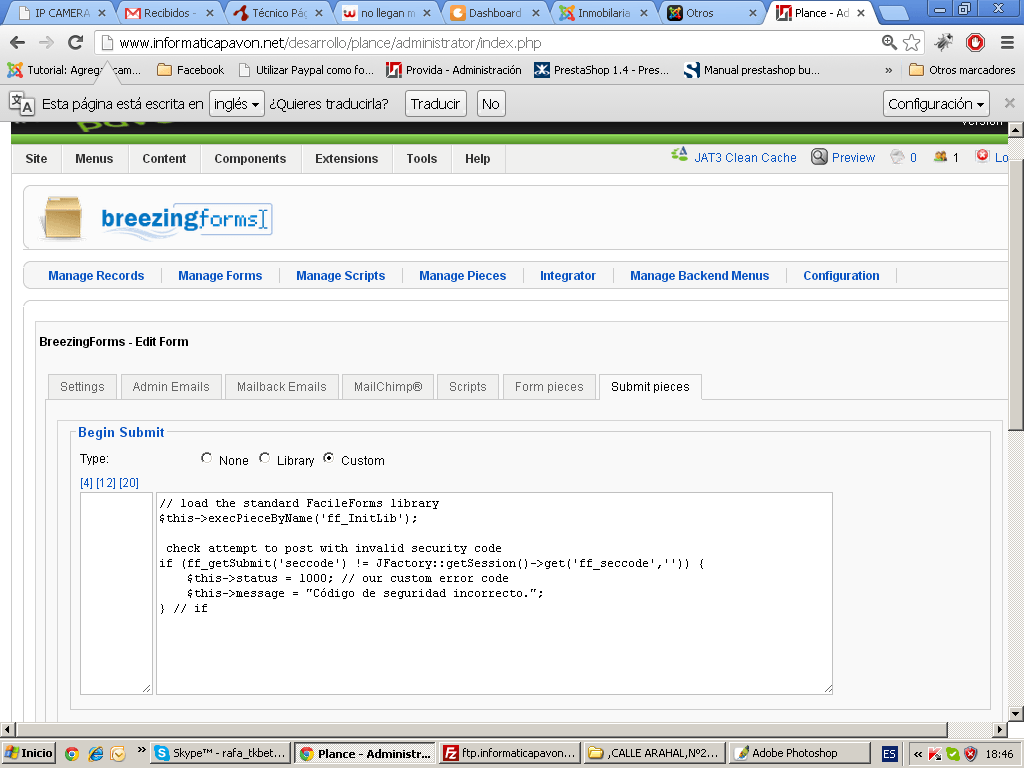Switch to the Settings tab
The height and width of the screenshot is (768, 1024).
click(82, 387)
